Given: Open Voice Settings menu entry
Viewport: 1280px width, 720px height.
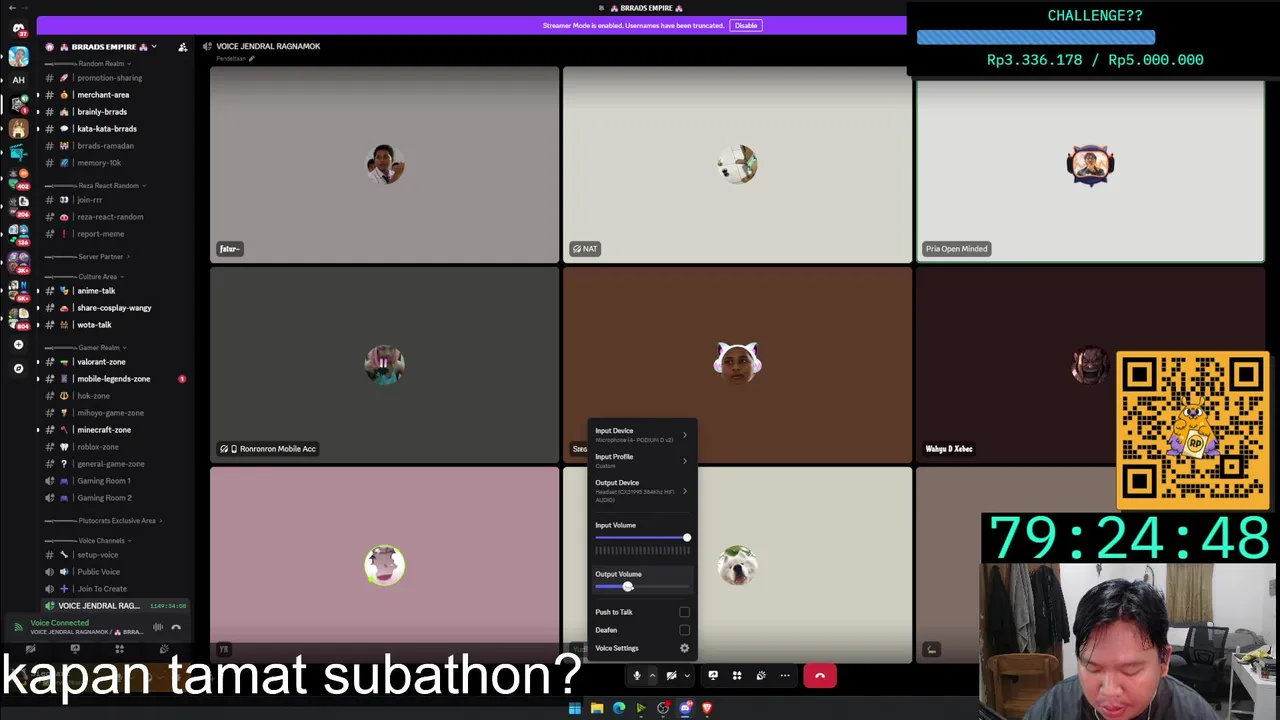Looking at the screenshot, I should [641, 648].
